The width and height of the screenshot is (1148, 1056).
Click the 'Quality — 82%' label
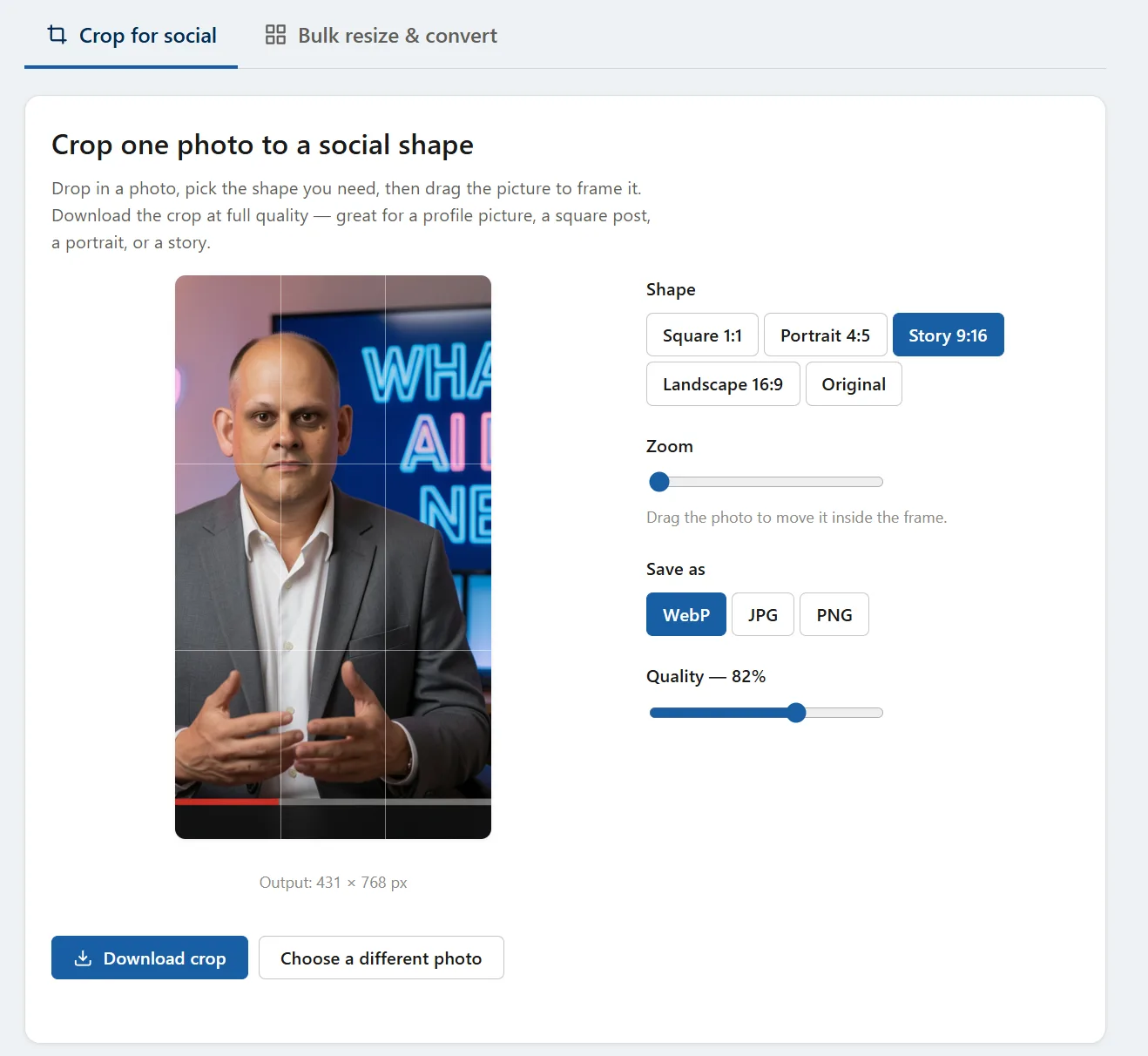click(706, 676)
